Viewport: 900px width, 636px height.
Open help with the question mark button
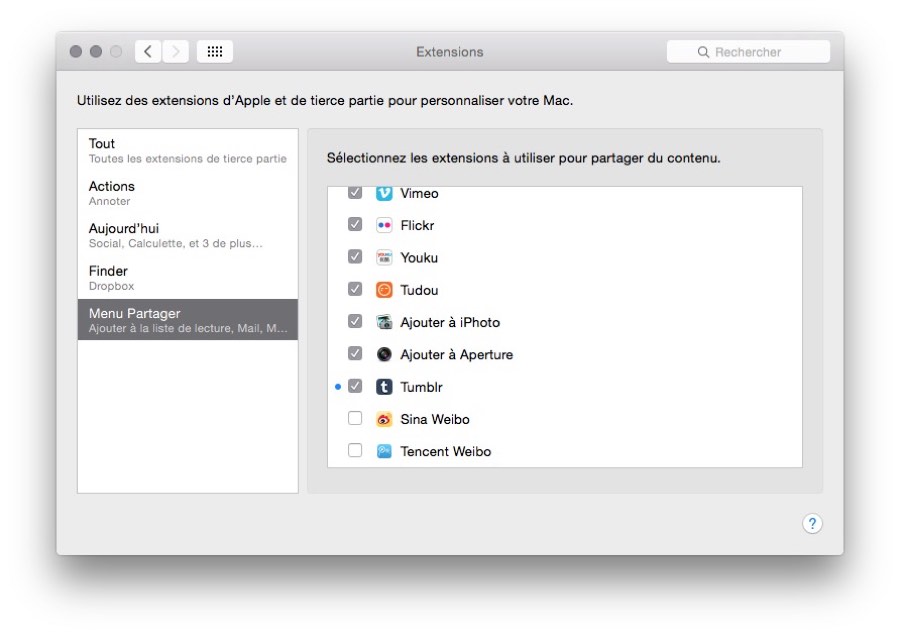click(812, 523)
